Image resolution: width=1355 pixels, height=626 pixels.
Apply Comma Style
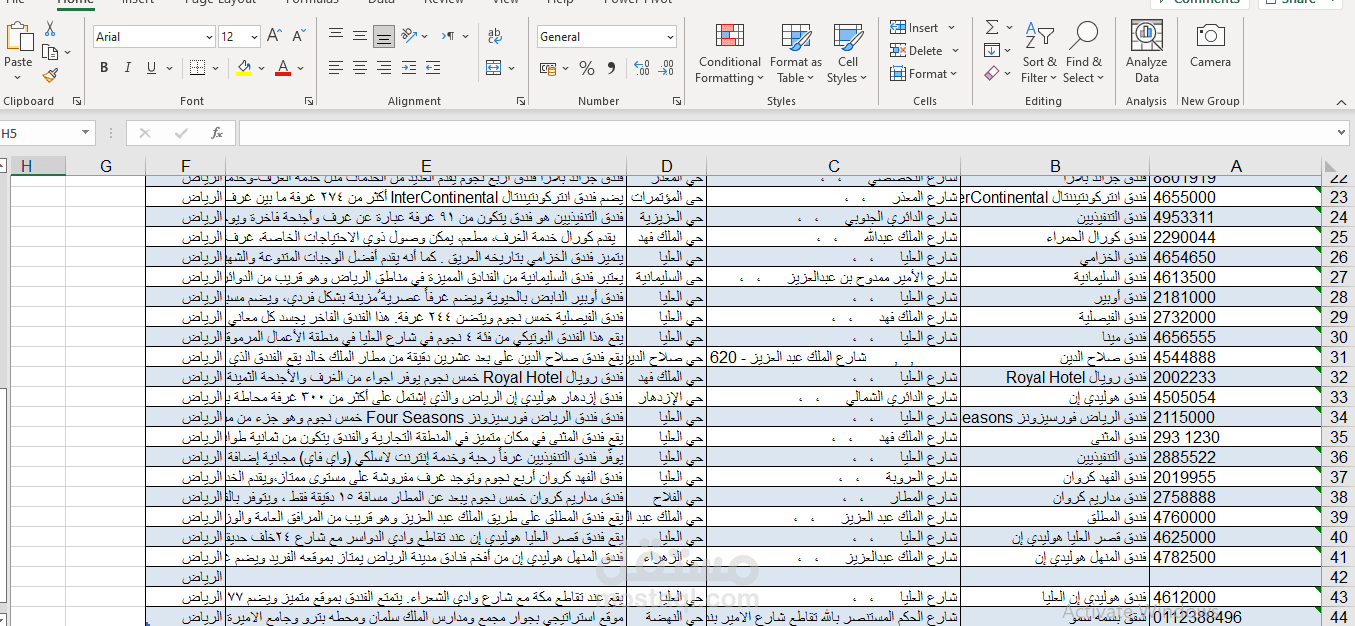point(609,68)
